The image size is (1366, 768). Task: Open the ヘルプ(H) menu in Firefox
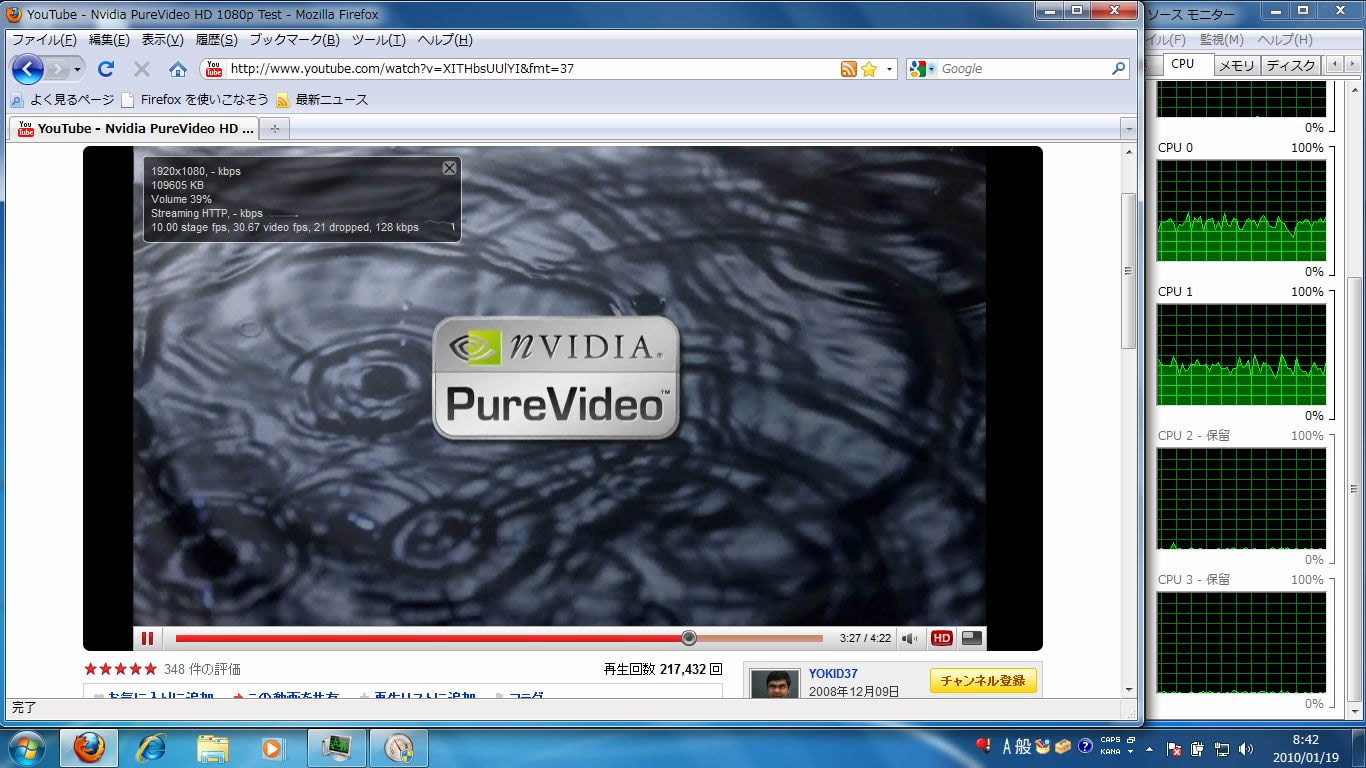pos(445,40)
